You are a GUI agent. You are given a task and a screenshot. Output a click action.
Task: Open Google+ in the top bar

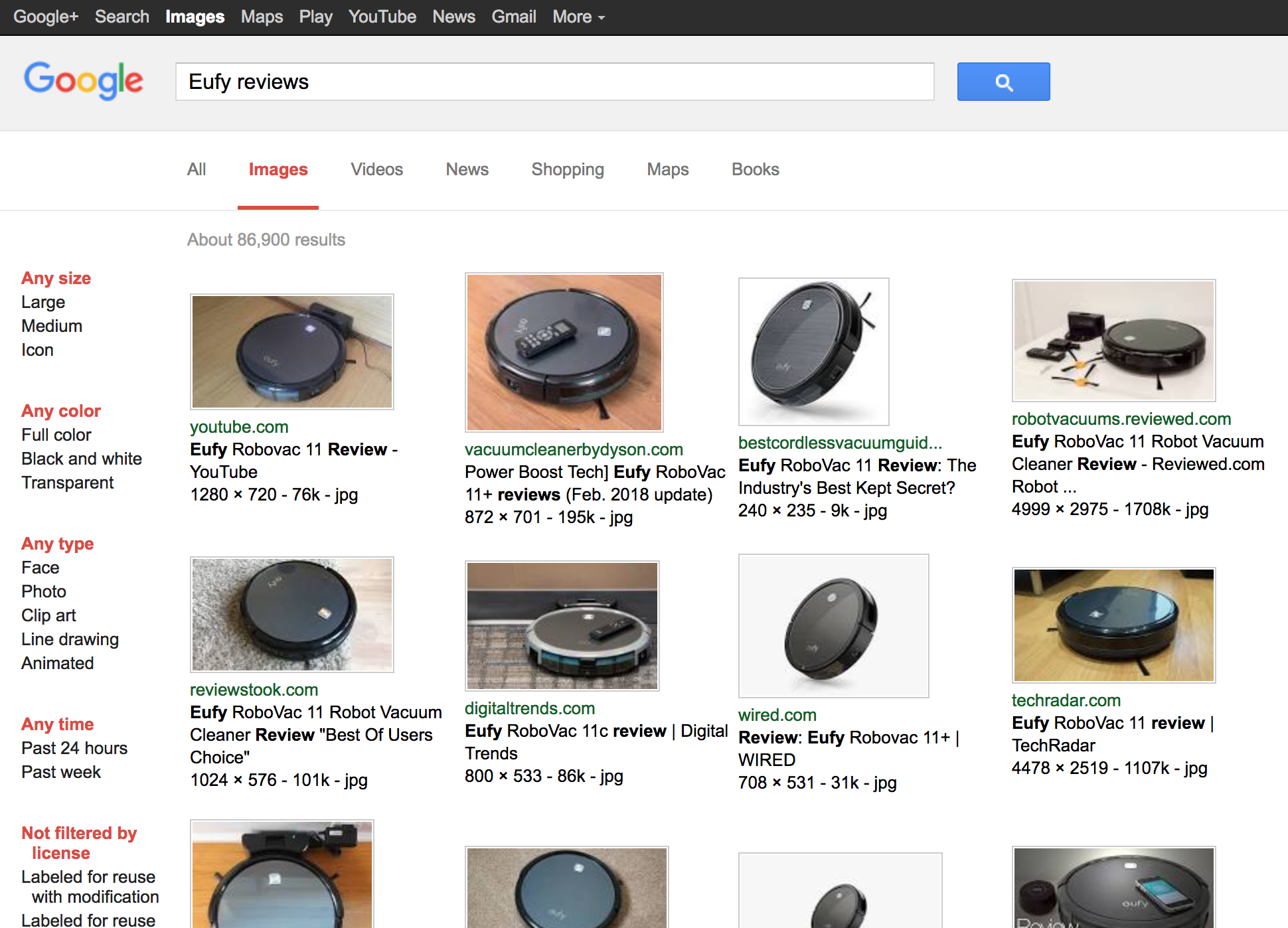click(x=46, y=17)
